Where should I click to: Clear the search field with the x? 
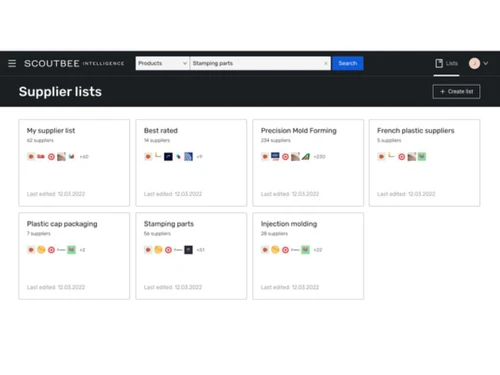(x=326, y=63)
